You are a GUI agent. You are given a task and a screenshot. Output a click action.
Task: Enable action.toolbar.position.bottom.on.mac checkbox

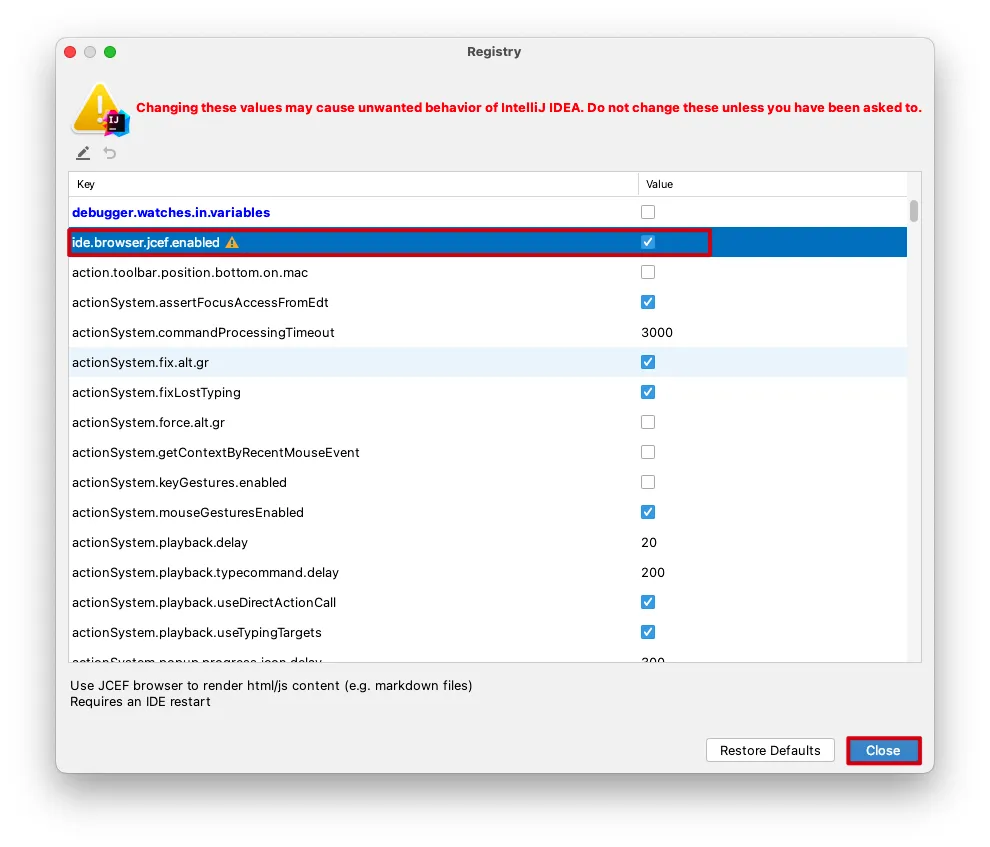648,272
